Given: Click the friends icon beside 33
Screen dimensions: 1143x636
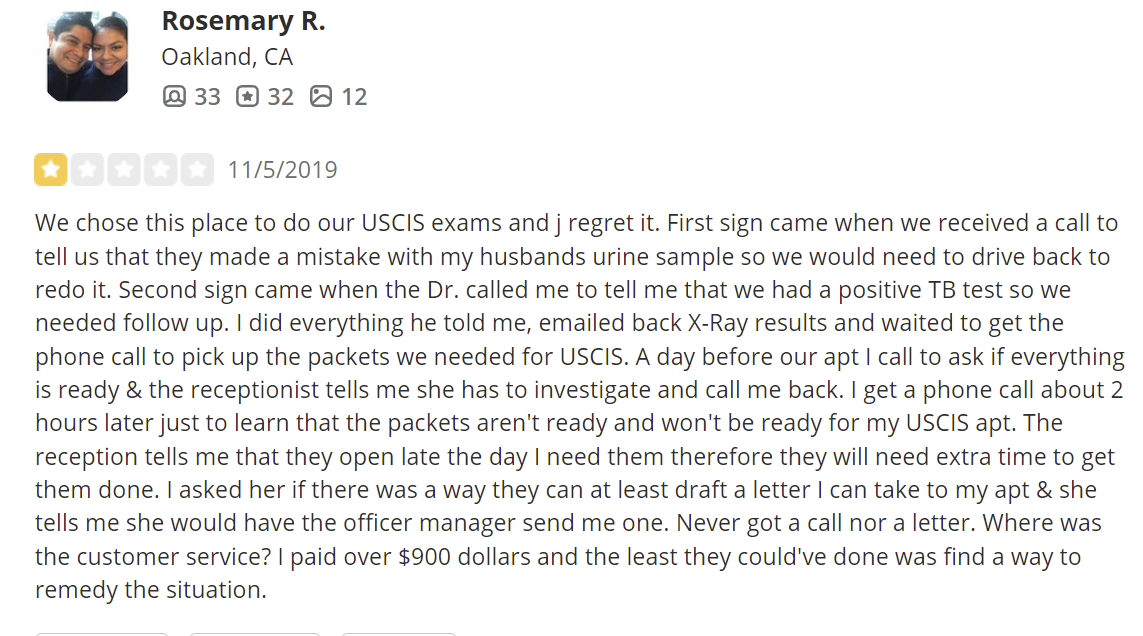Looking at the screenshot, I should [x=174, y=96].
